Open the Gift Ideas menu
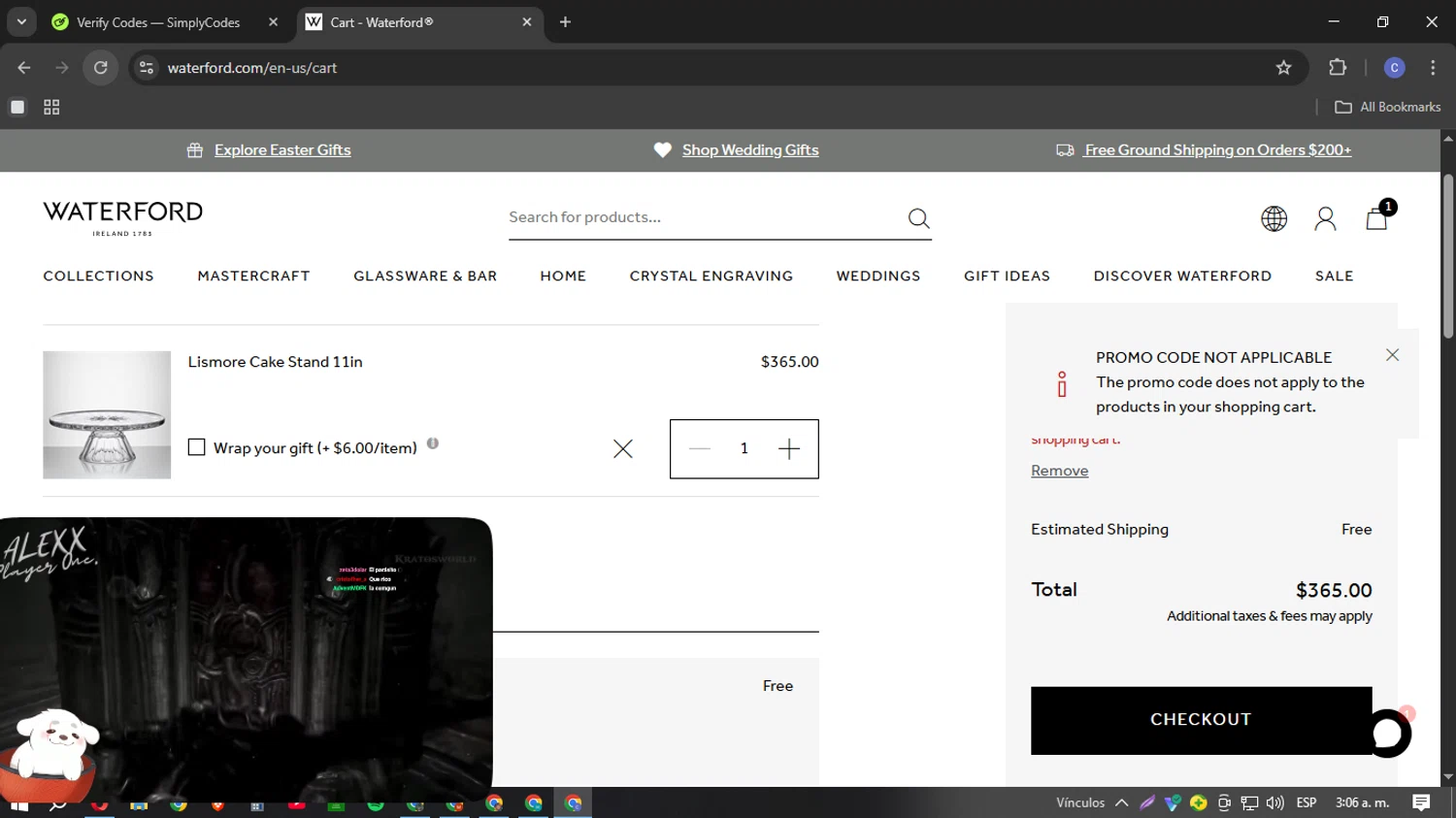 [1007, 276]
